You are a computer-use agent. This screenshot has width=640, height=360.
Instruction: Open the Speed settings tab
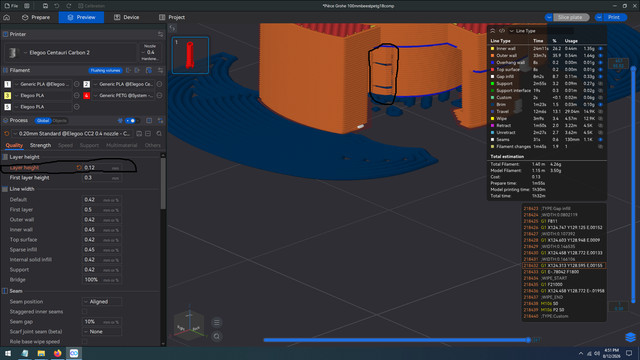point(65,145)
